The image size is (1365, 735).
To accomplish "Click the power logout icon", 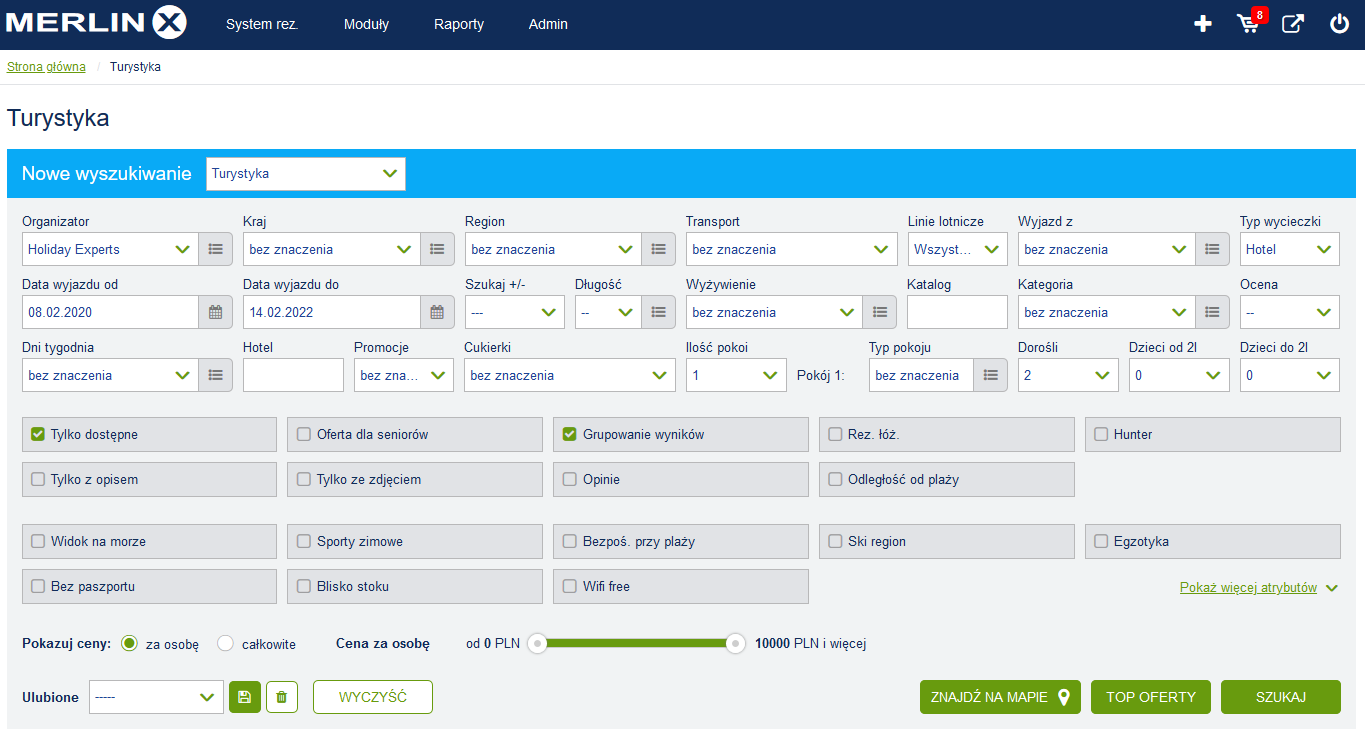I will (1340, 24).
